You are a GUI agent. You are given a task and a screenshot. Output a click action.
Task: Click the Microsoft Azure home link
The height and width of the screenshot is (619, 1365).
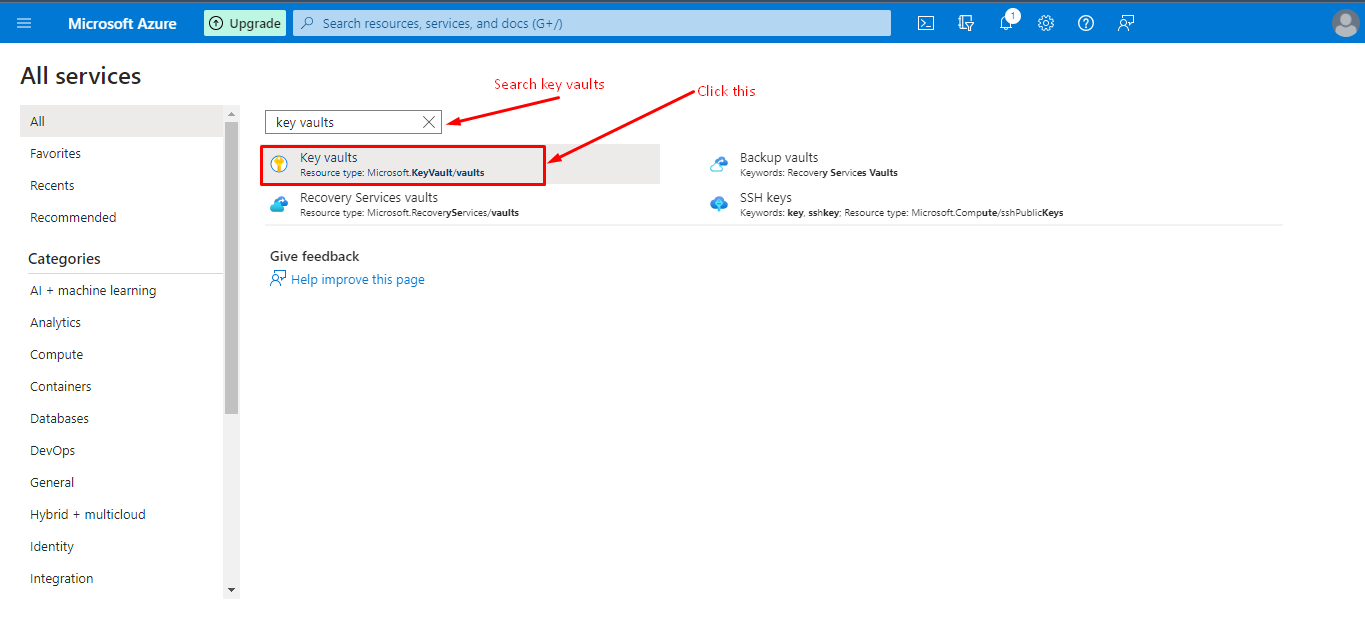(x=124, y=23)
